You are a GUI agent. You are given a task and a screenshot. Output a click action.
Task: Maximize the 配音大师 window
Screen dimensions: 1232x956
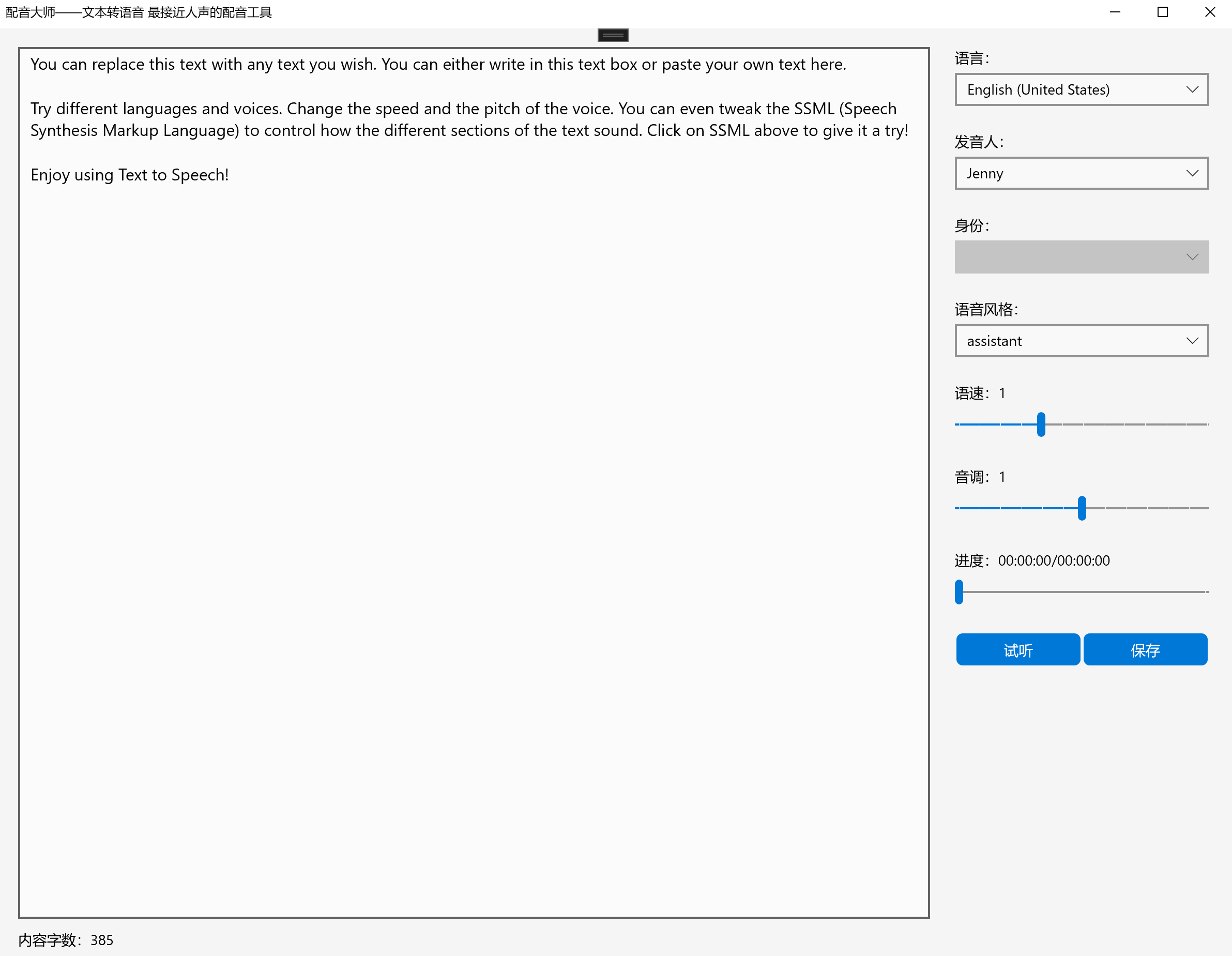point(1162,12)
